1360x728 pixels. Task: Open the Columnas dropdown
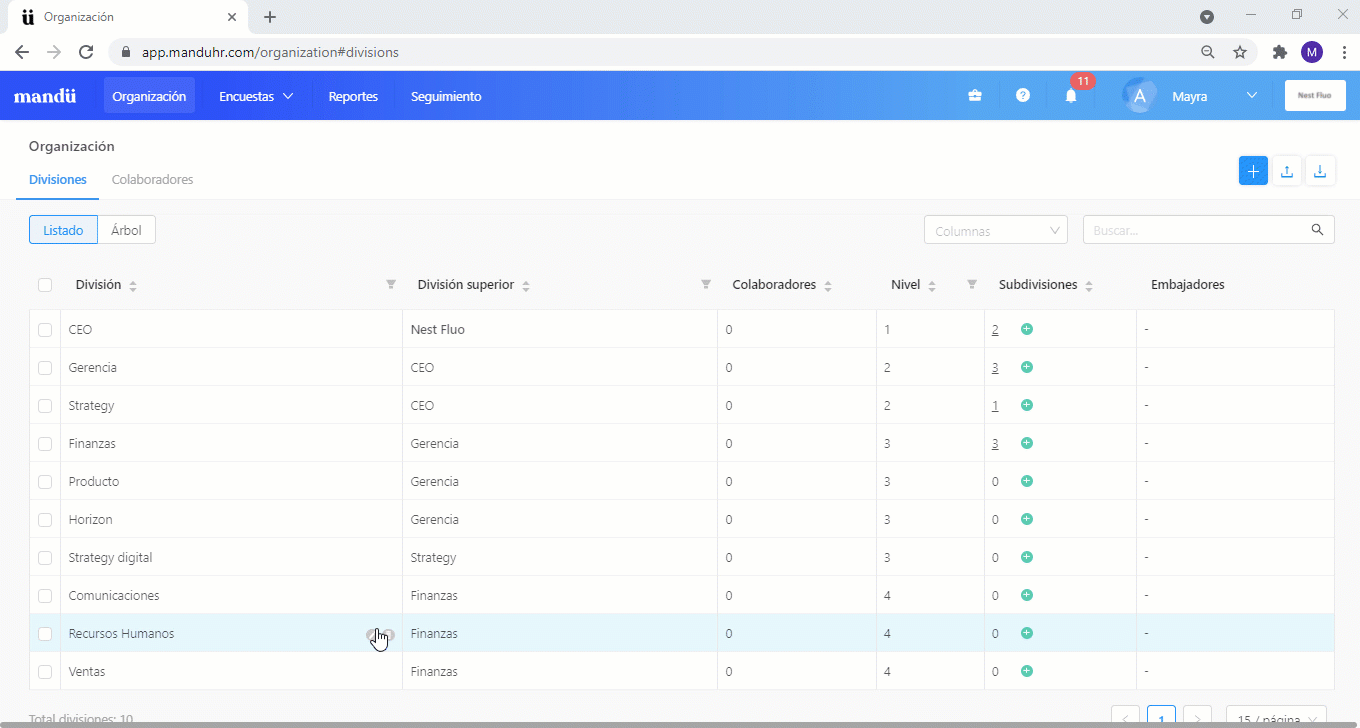click(996, 230)
